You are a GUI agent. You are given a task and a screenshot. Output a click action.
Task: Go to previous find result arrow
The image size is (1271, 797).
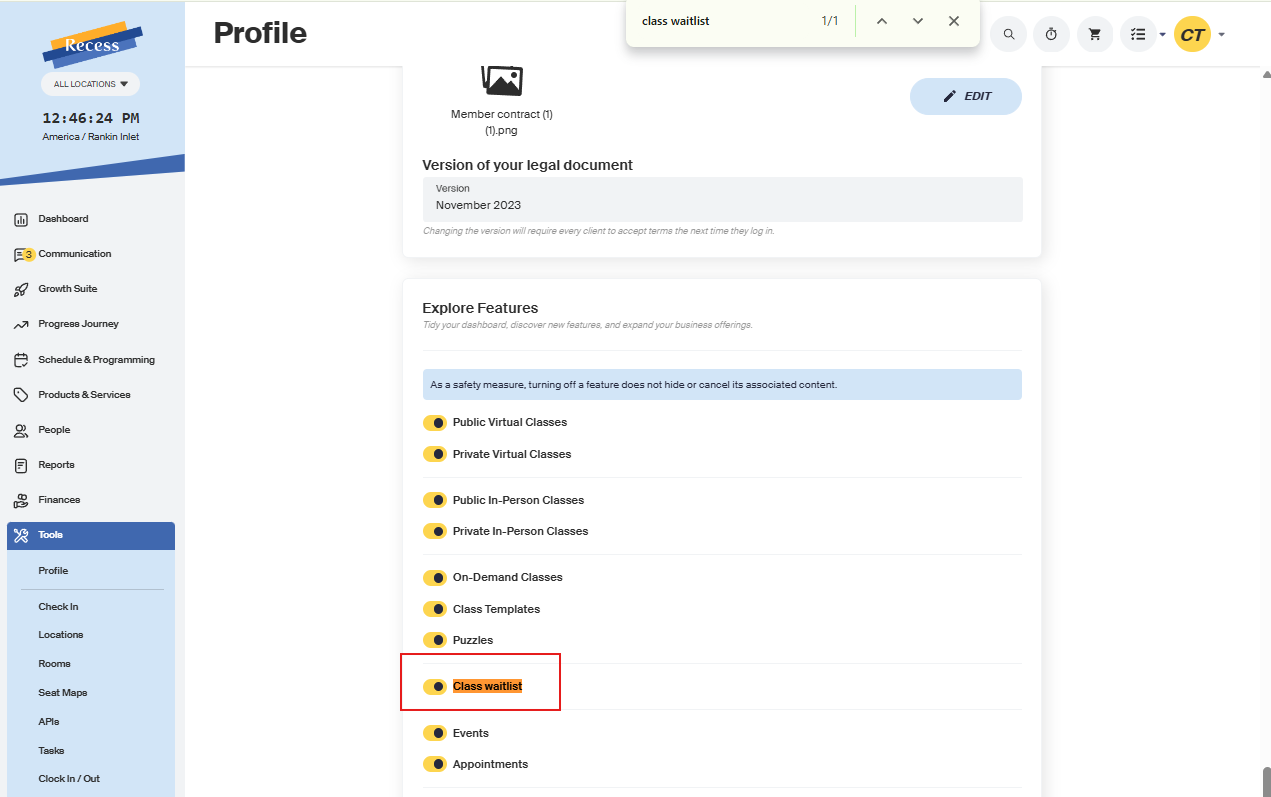coord(882,21)
